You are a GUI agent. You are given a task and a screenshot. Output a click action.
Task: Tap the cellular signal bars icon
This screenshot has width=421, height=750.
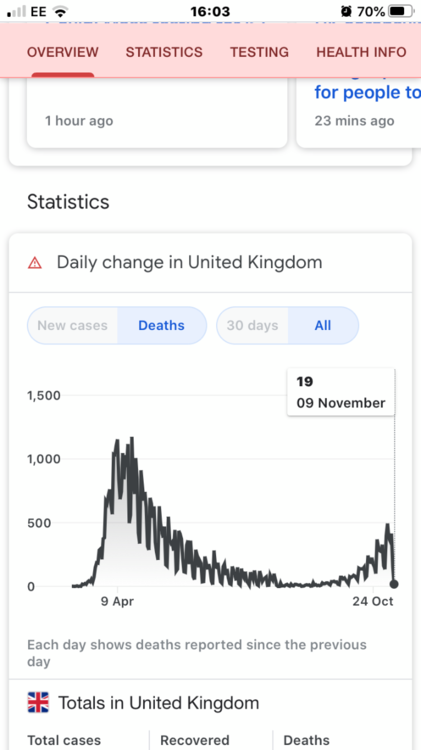(17, 11)
